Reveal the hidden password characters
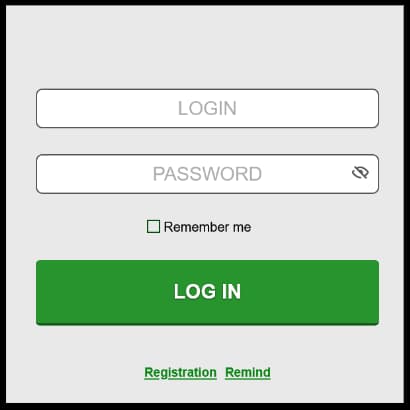 pyautogui.click(x=360, y=173)
